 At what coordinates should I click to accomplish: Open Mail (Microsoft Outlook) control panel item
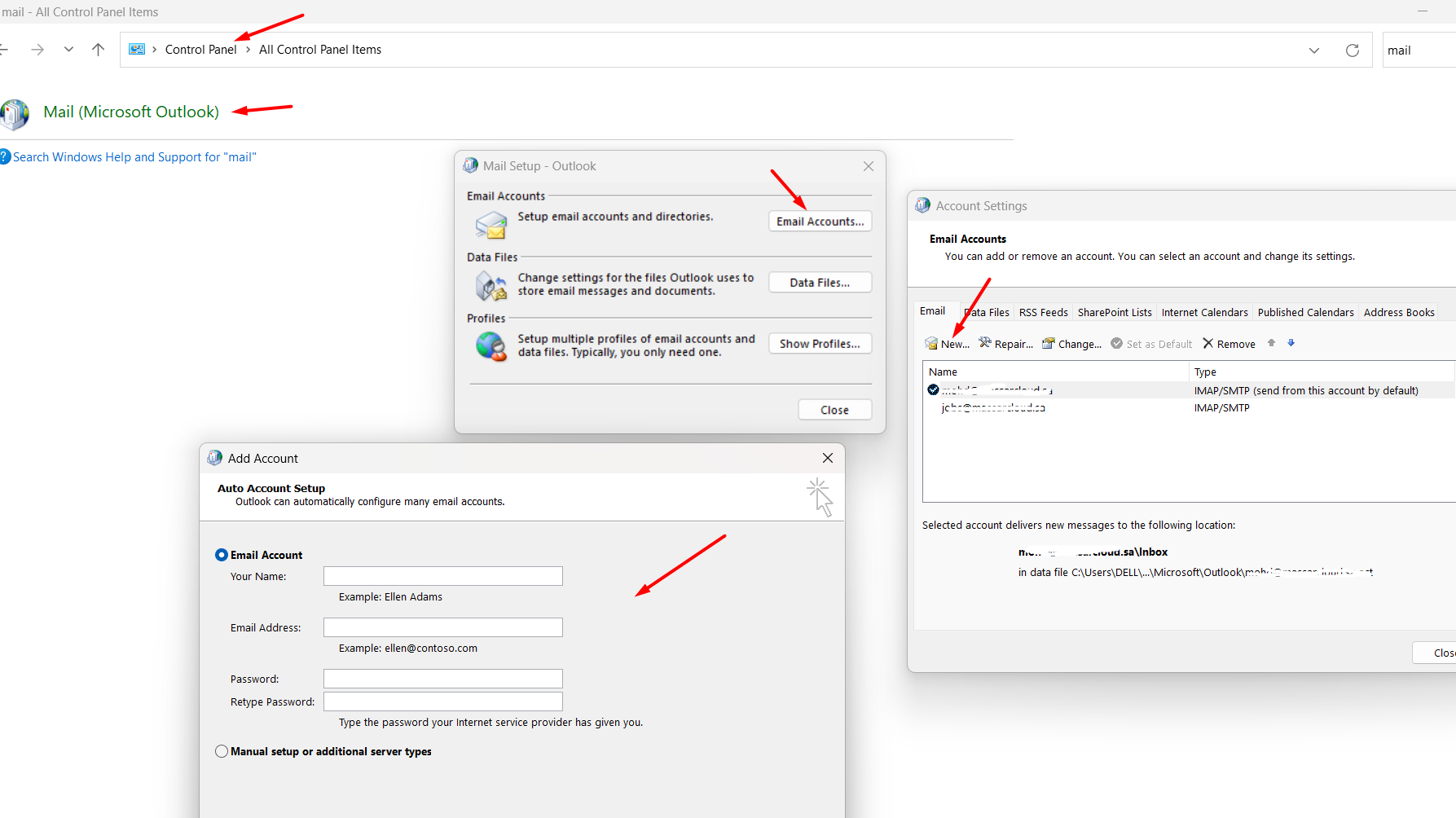[131, 112]
